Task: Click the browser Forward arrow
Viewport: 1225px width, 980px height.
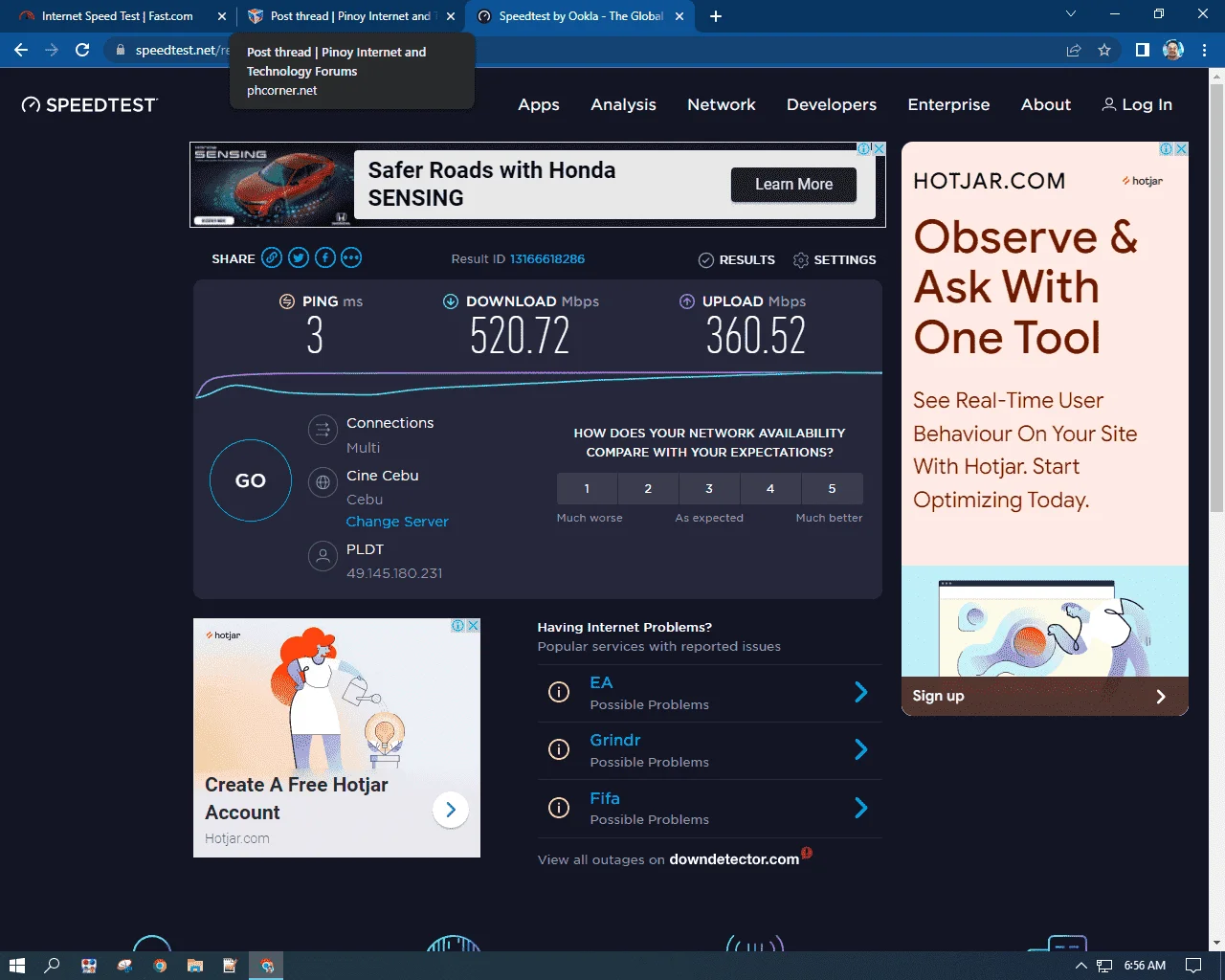Action: pyautogui.click(x=52, y=50)
